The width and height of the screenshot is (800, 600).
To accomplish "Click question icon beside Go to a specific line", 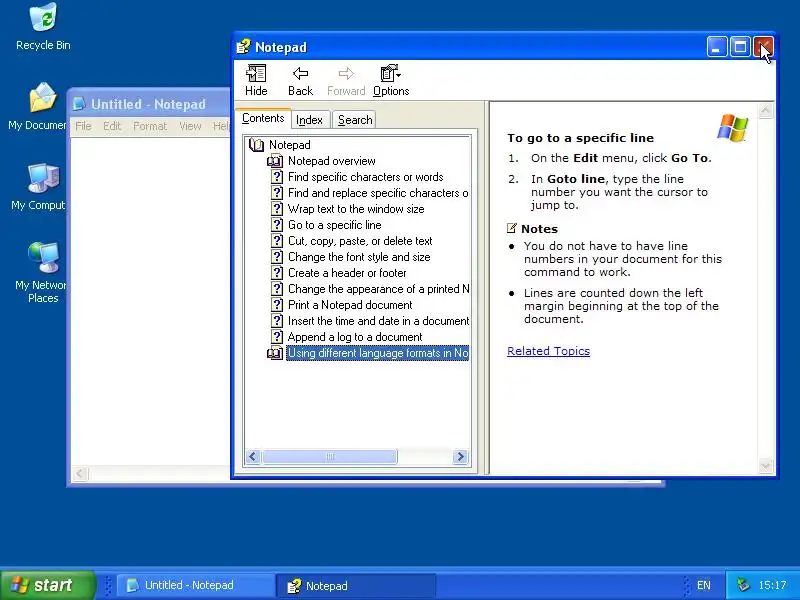I will (x=277, y=225).
